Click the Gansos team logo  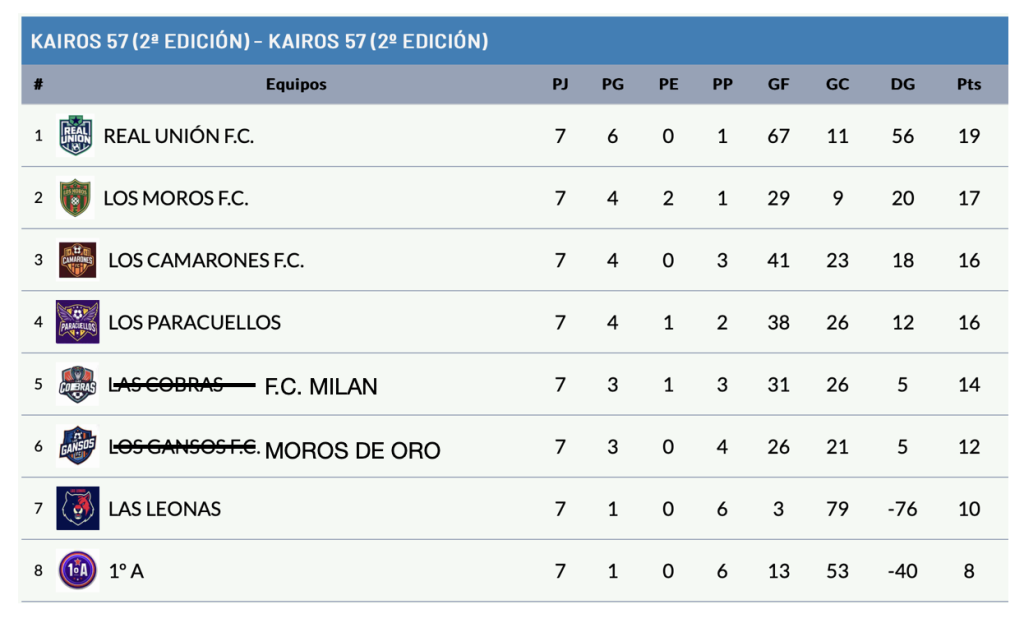pyautogui.click(x=78, y=446)
